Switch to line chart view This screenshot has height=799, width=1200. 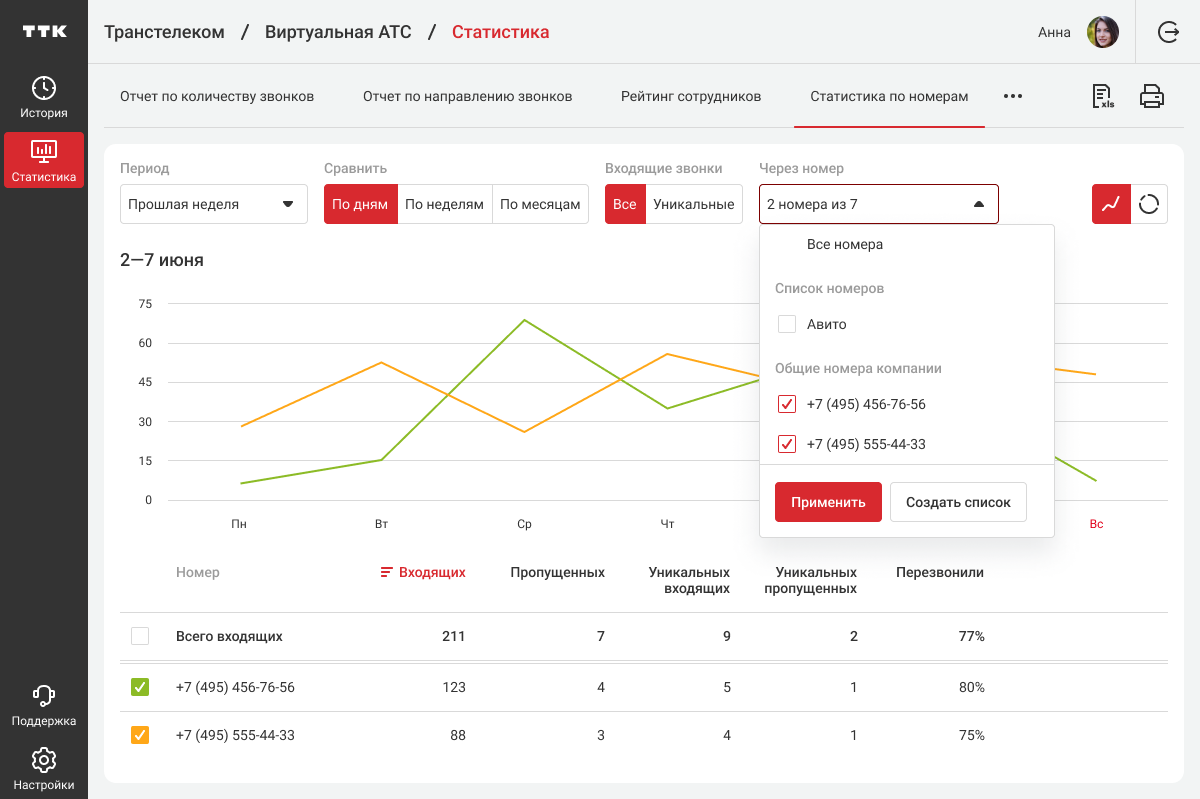[x=1110, y=204]
